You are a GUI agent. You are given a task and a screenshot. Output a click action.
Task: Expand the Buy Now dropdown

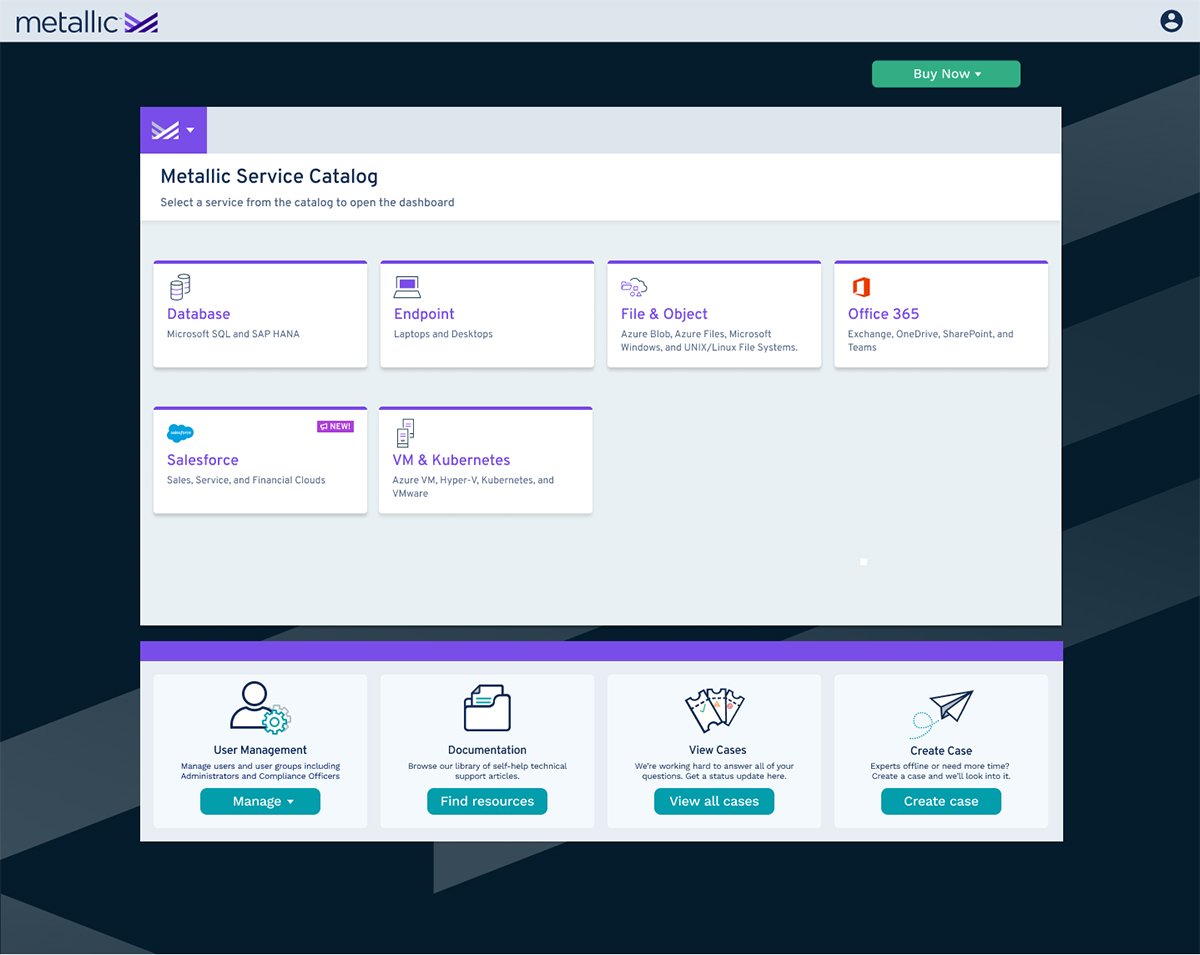[x=945, y=73]
